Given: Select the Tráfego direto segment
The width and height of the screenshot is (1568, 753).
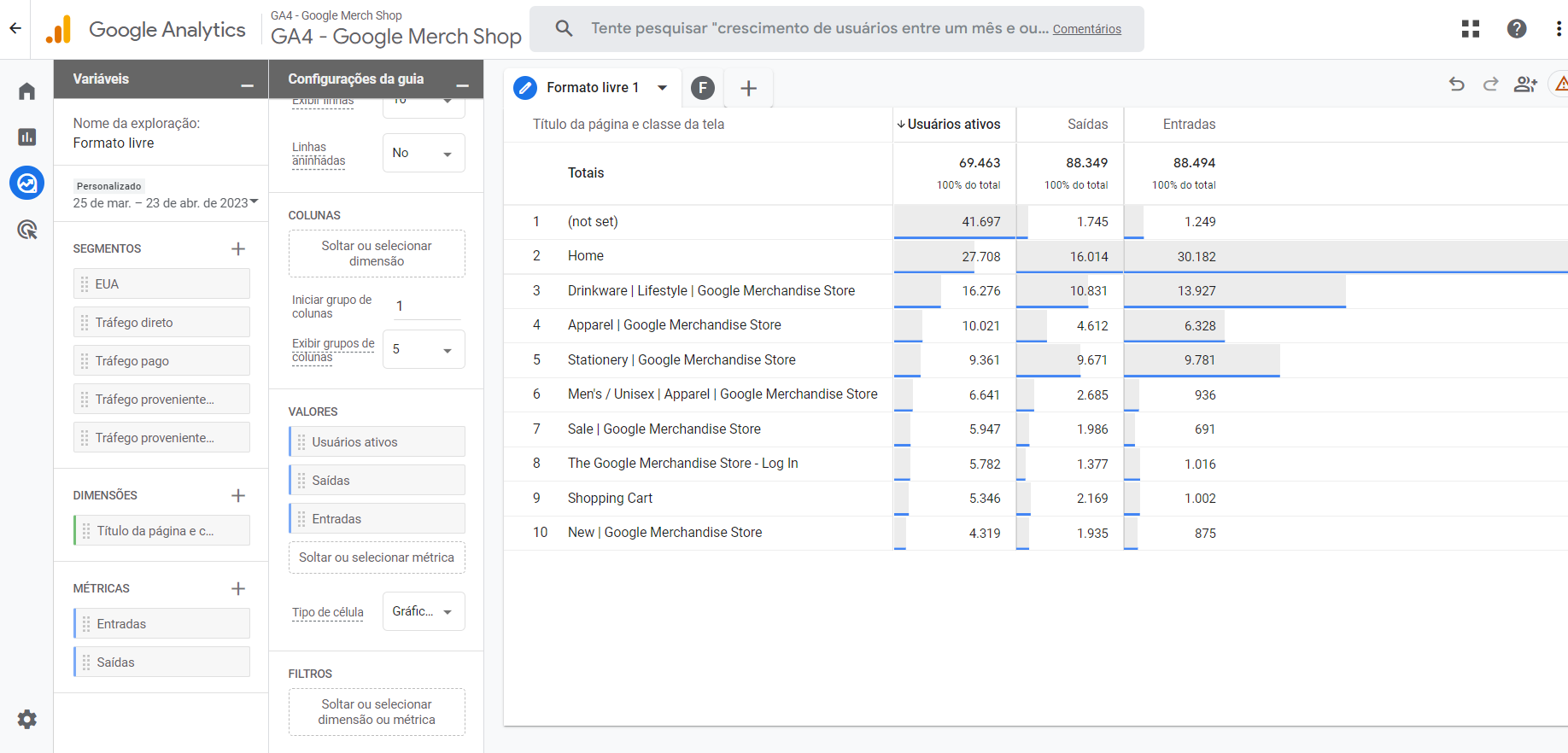Looking at the screenshot, I should pos(161,322).
